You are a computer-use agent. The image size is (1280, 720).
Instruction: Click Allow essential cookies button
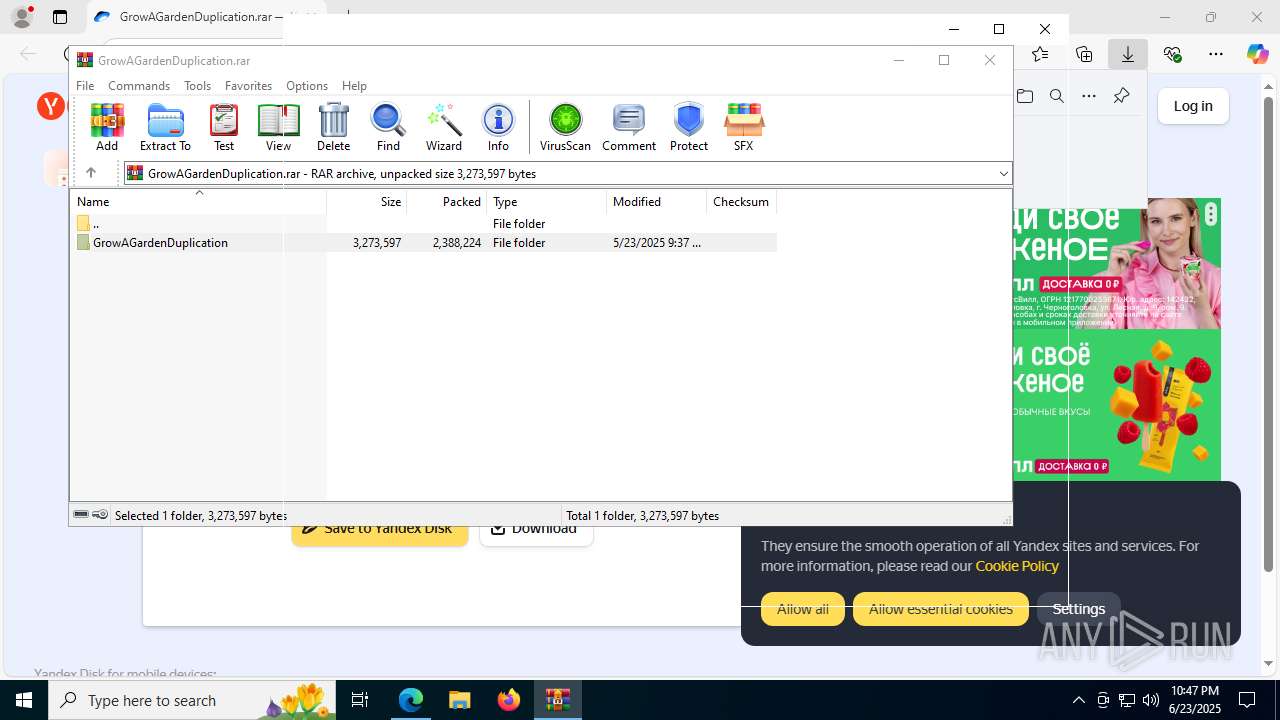(941, 609)
